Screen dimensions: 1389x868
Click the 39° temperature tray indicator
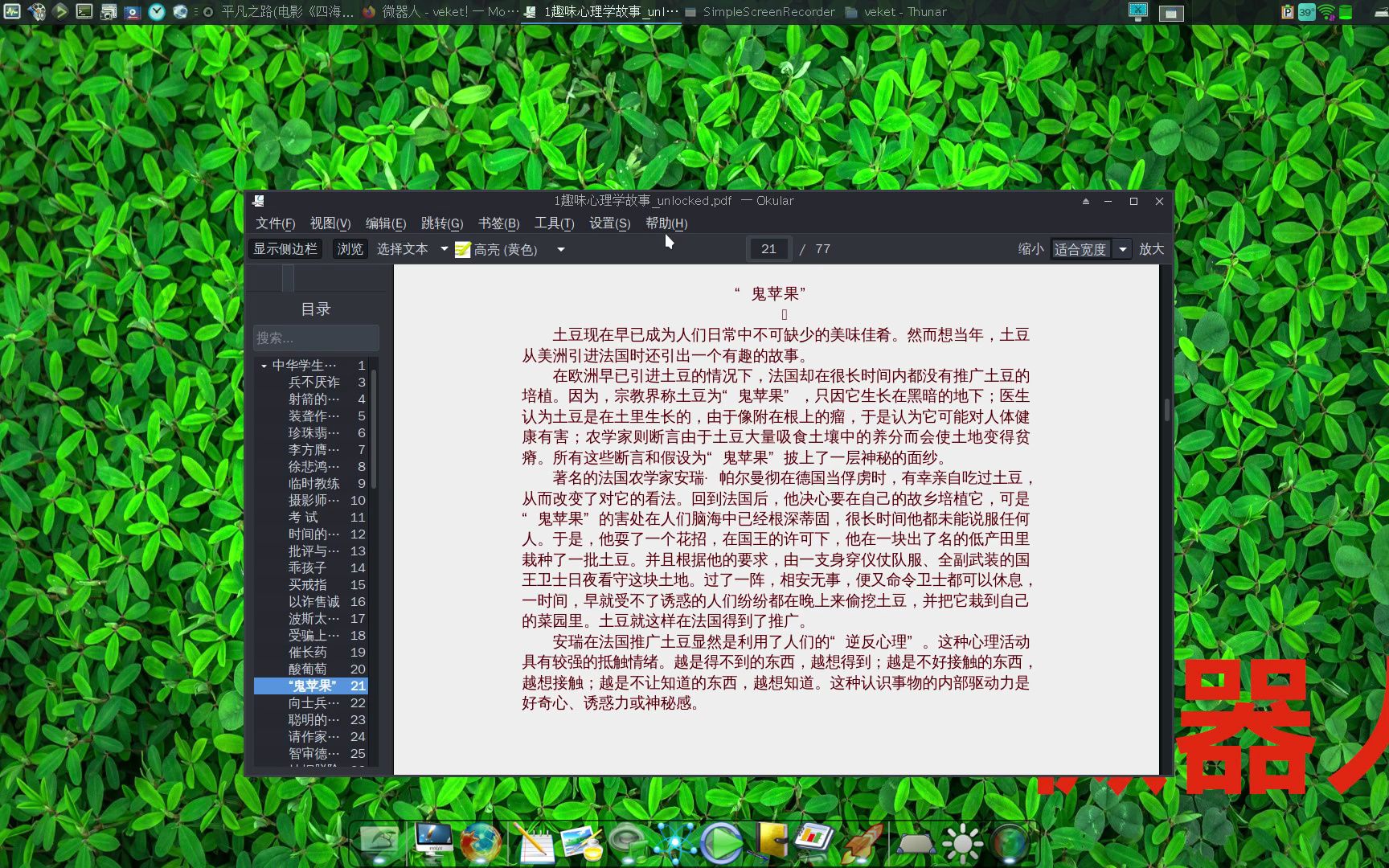[1306, 12]
